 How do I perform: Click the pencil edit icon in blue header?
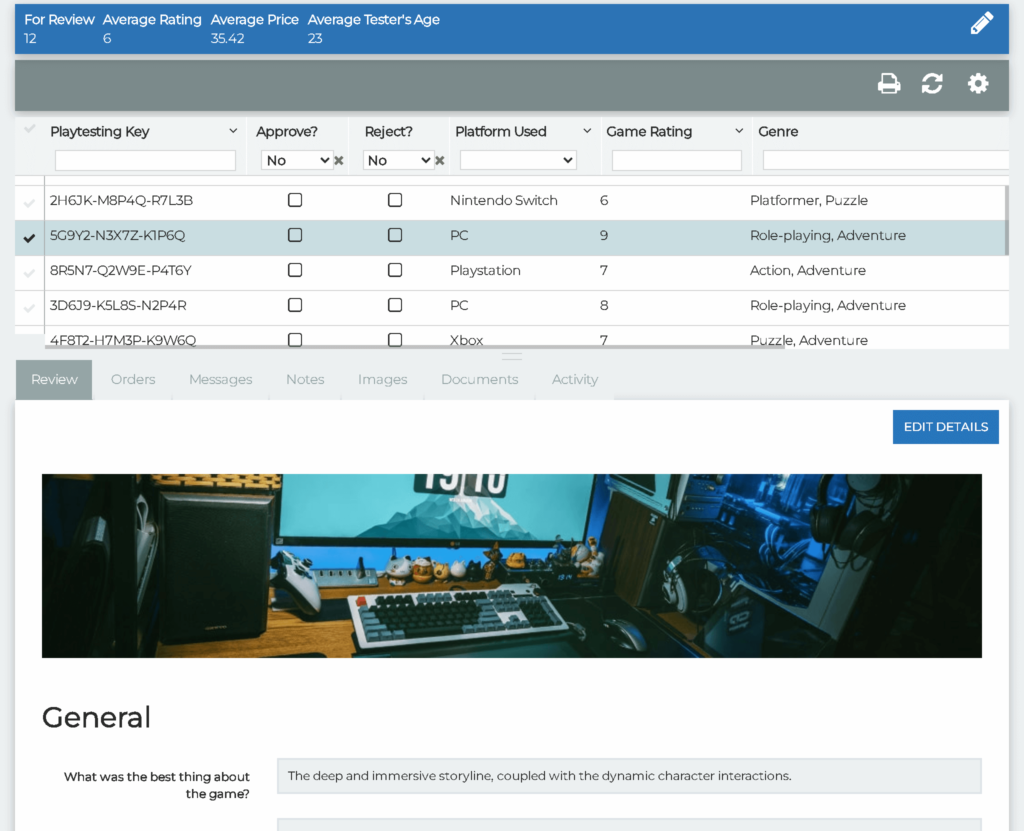click(x=982, y=24)
